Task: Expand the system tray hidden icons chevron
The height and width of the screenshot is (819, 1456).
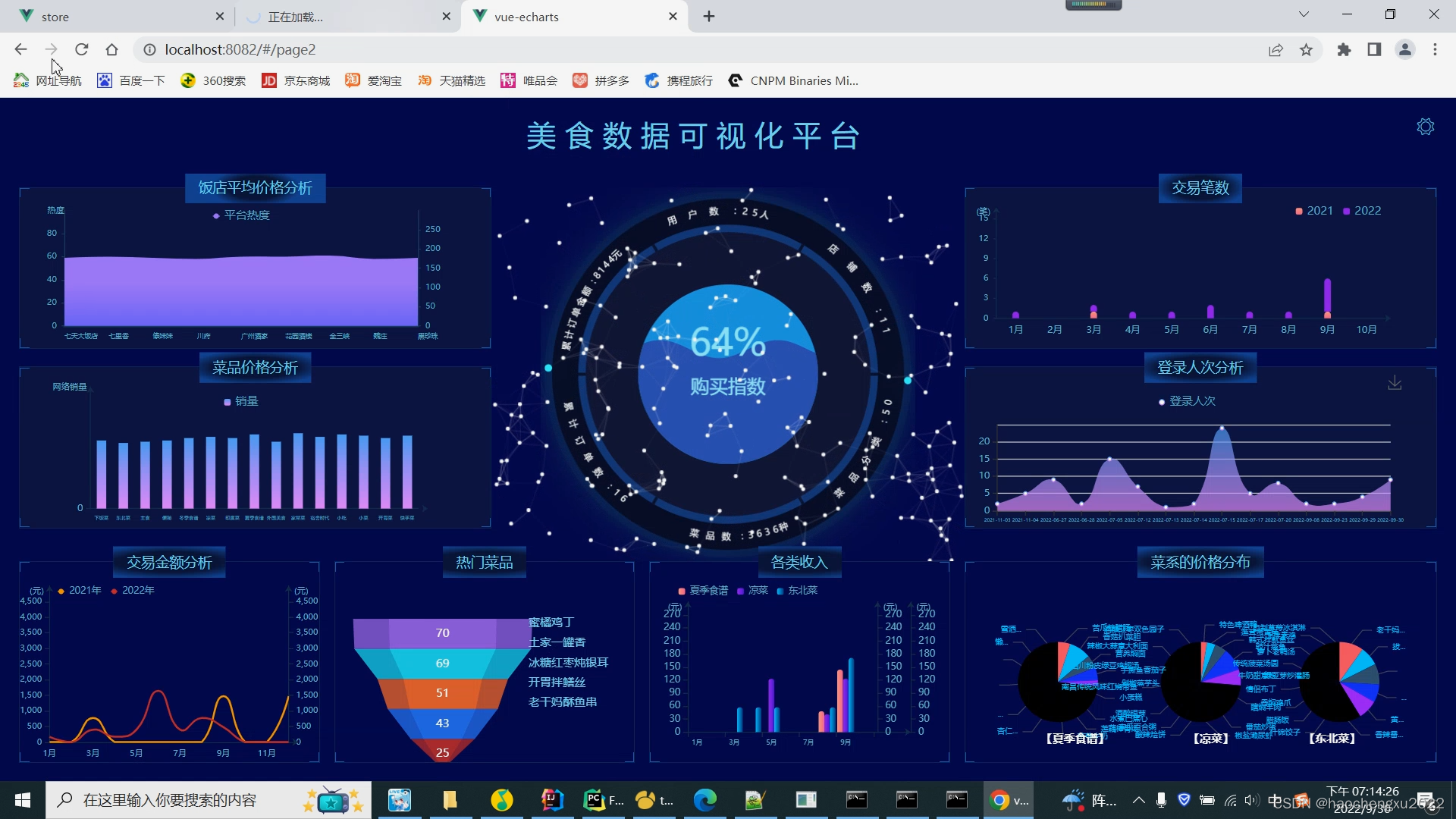Action: (x=1138, y=800)
